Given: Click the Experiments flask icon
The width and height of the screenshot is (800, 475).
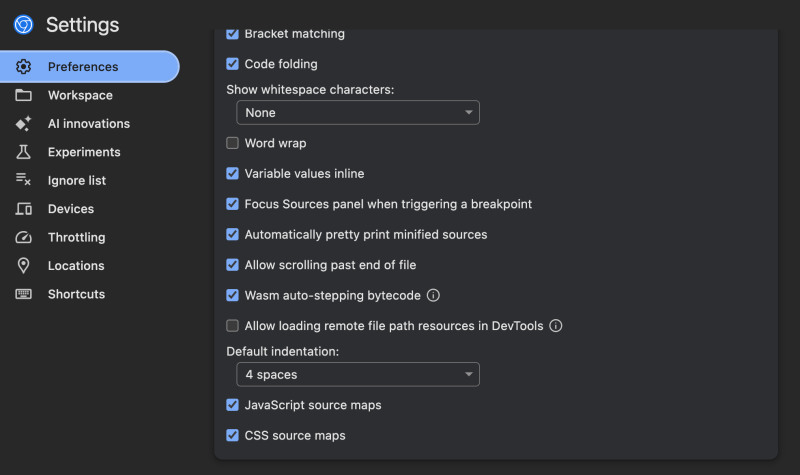Looking at the screenshot, I should (23, 152).
